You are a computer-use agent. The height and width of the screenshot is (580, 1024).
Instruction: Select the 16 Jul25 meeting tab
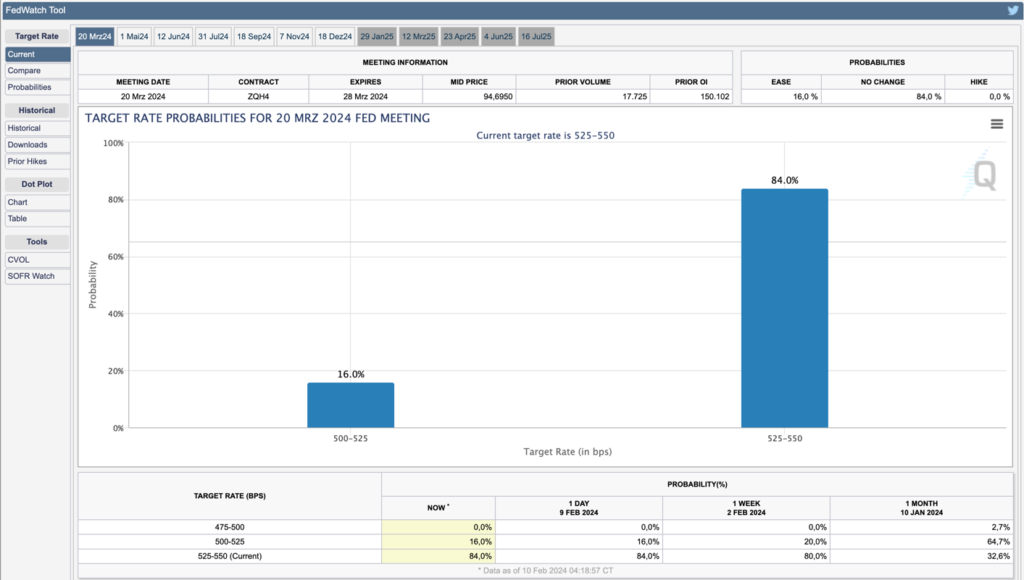pos(536,37)
